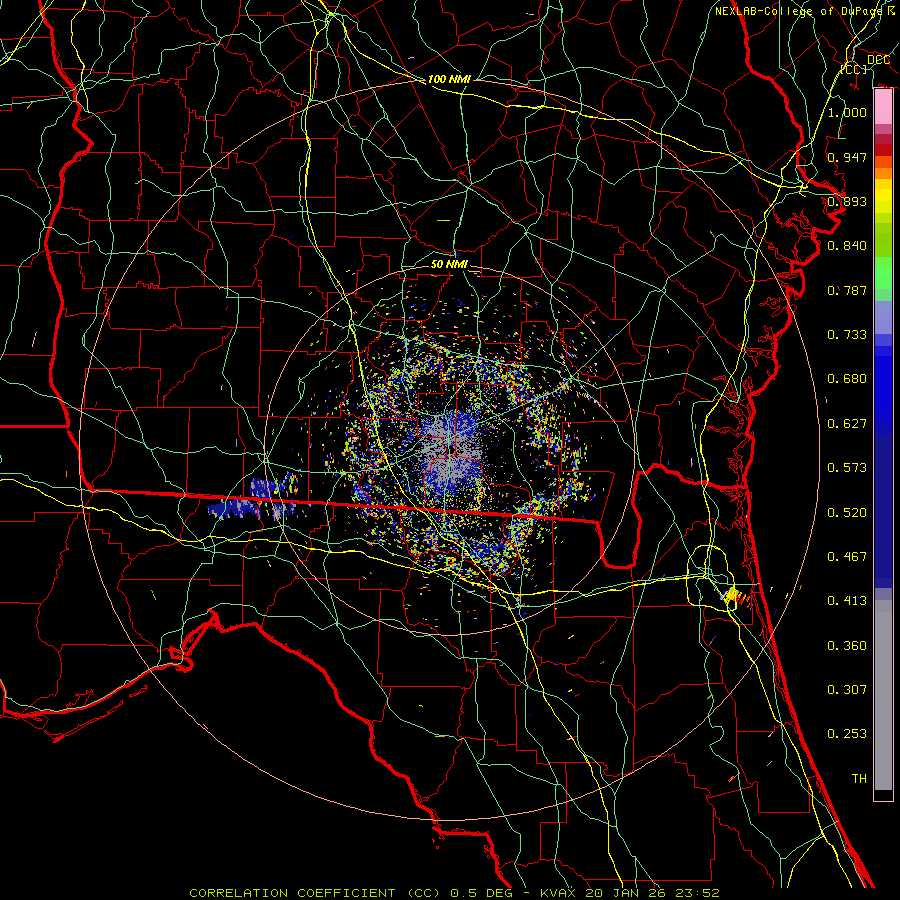
Task: Pick the gray color bar segment
Action: [883, 695]
